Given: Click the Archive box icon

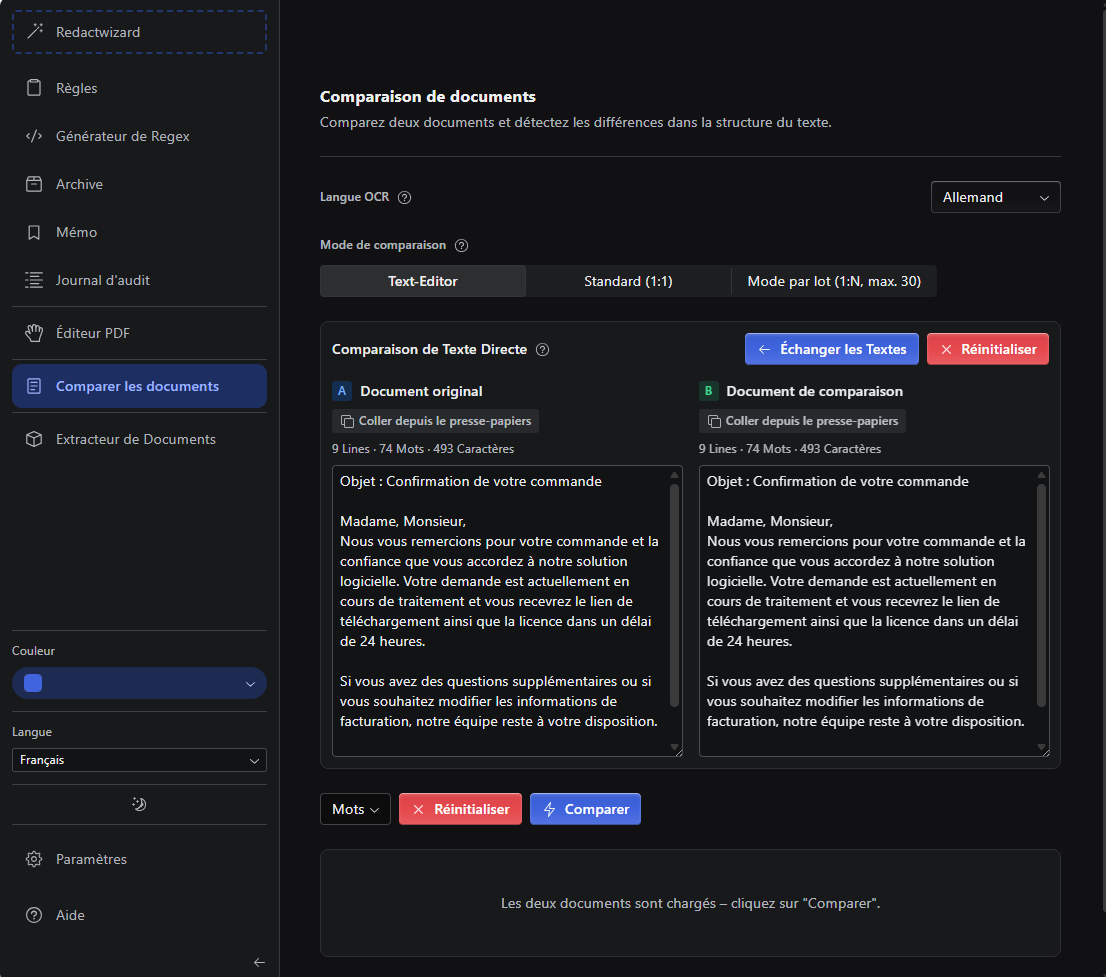Looking at the screenshot, I should tap(34, 184).
